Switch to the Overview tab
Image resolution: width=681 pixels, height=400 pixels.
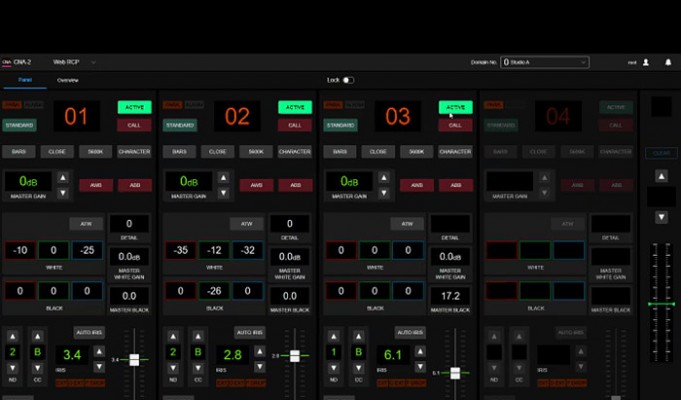tap(68, 80)
